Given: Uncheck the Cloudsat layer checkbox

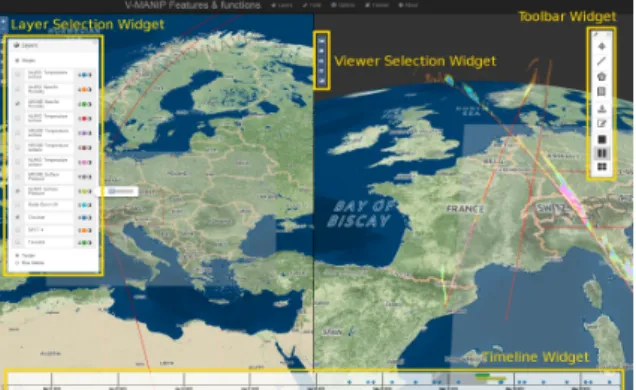Looking at the screenshot, I should click(x=17, y=217).
